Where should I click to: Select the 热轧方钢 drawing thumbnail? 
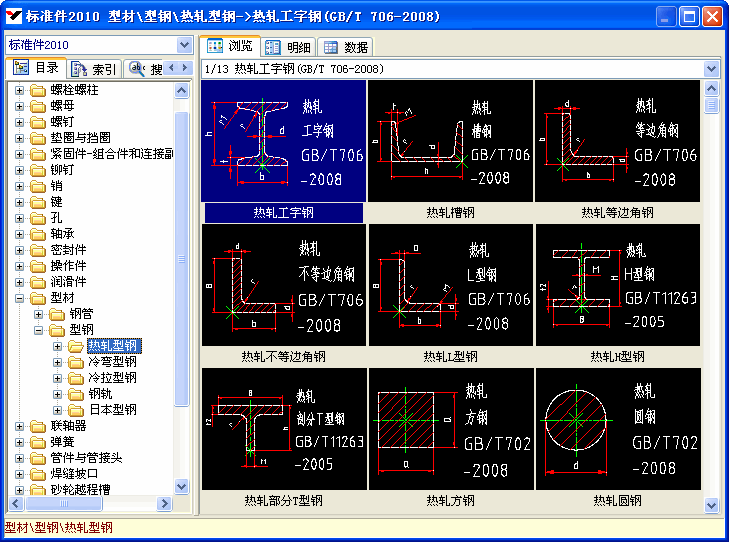(450, 428)
